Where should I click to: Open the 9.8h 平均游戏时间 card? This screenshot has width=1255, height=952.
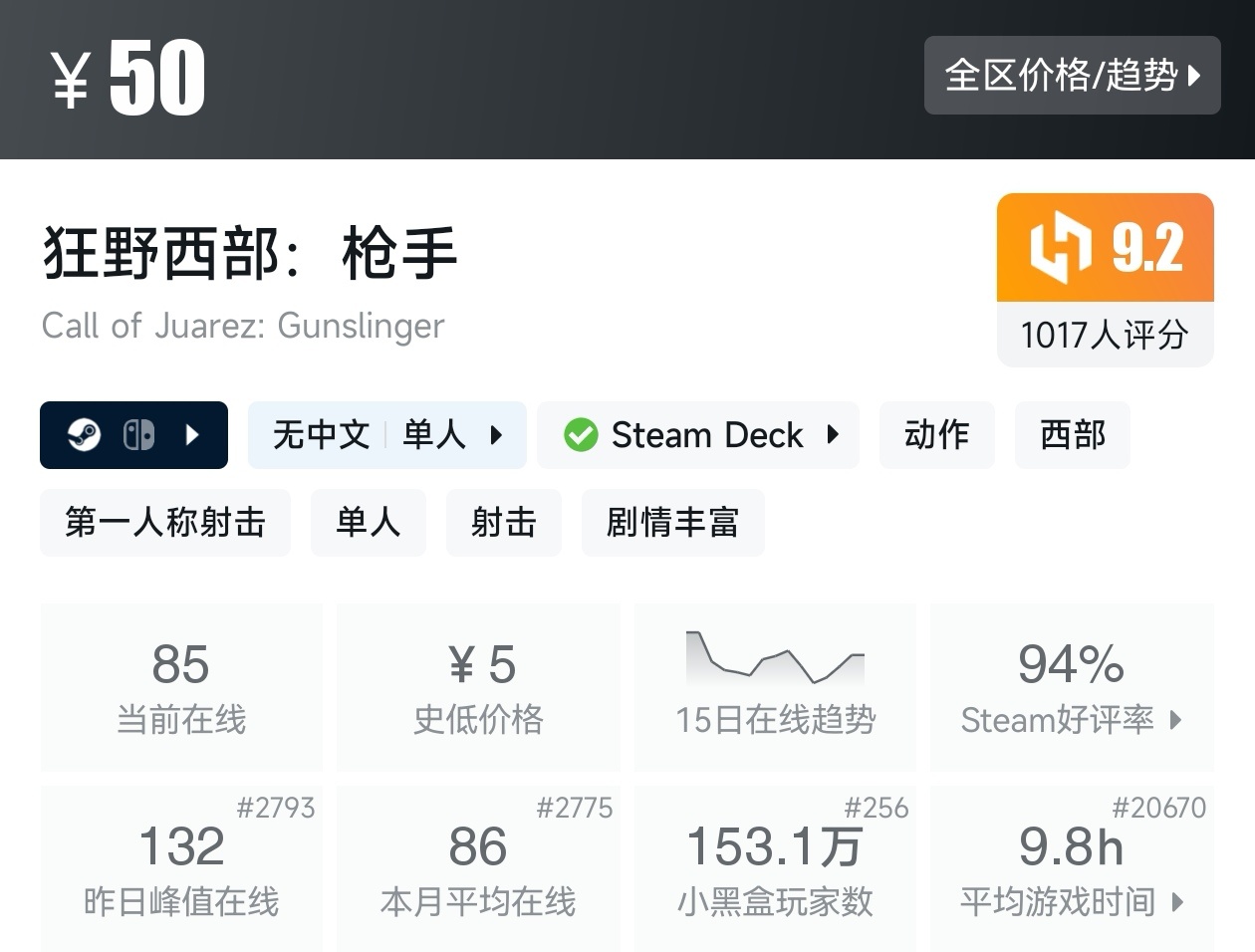(1072, 868)
